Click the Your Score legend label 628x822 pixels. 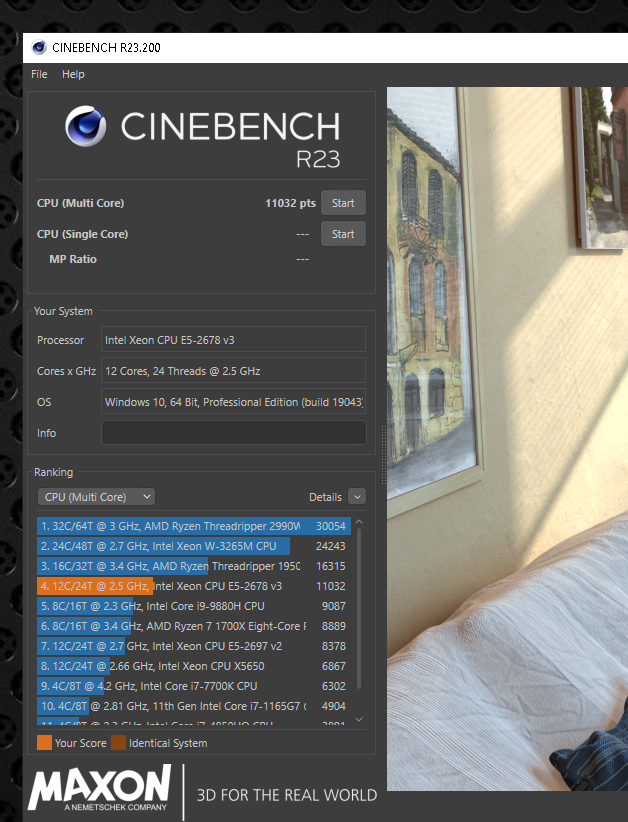(x=81, y=743)
